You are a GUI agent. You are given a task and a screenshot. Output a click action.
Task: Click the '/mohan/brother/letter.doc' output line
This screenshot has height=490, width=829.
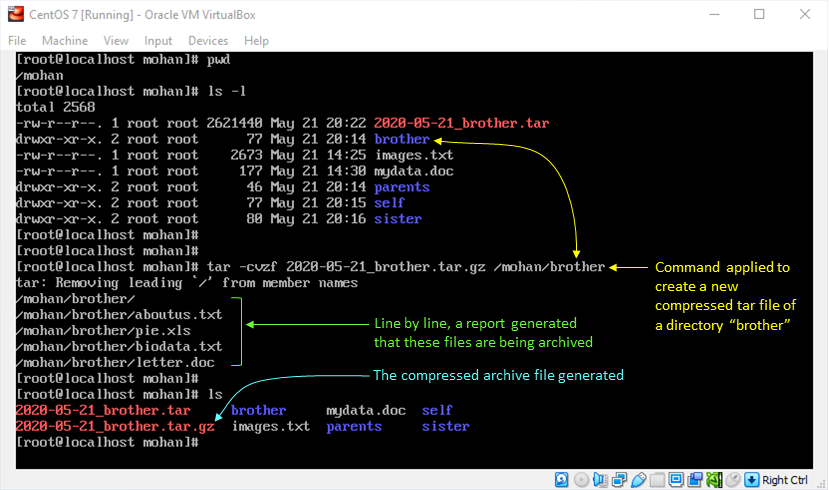tap(115, 363)
